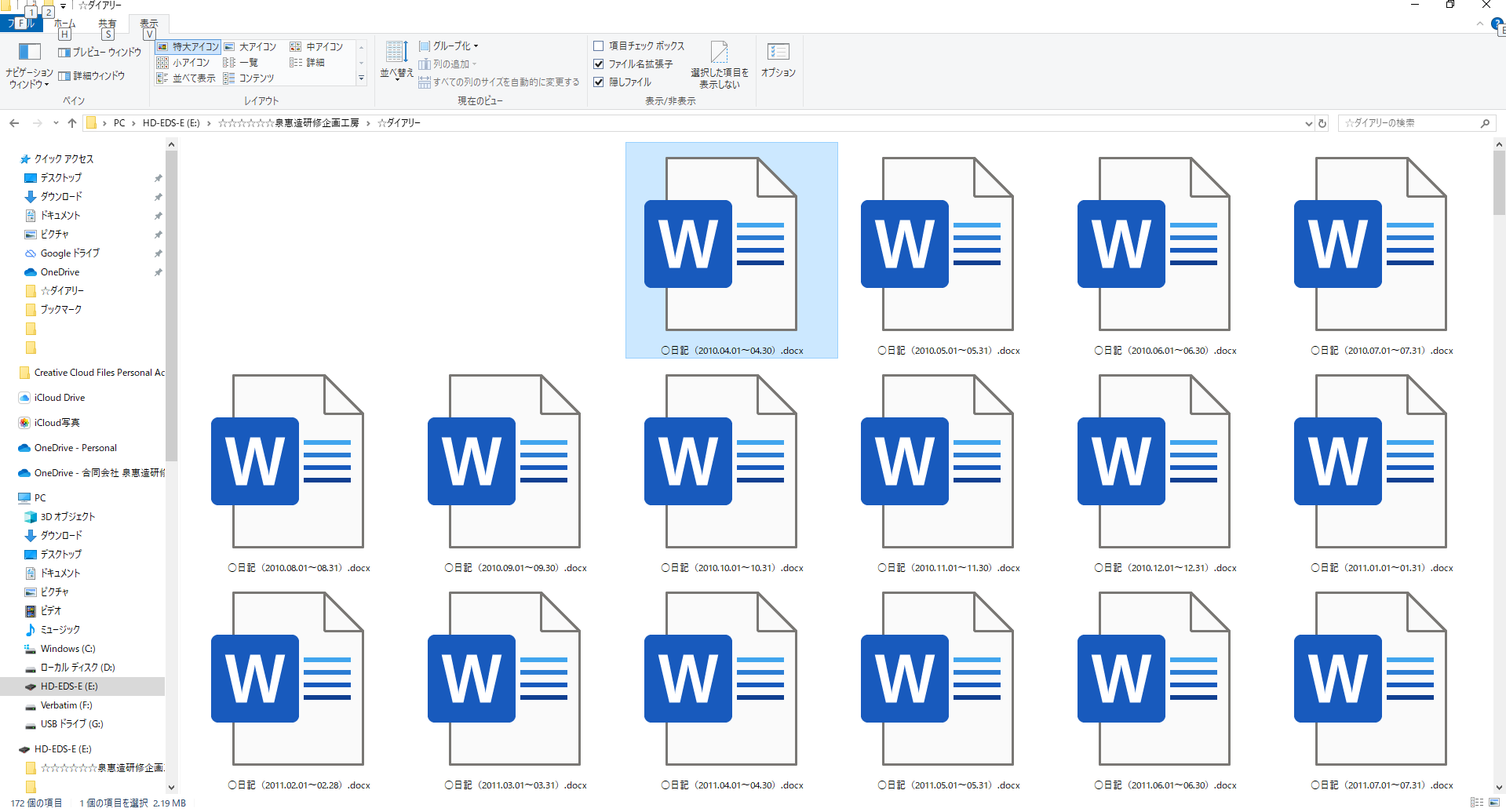This screenshot has height=812, width=1506.
Task: Open Google ドライブ in navigation pane
Action: click(x=69, y=253)
